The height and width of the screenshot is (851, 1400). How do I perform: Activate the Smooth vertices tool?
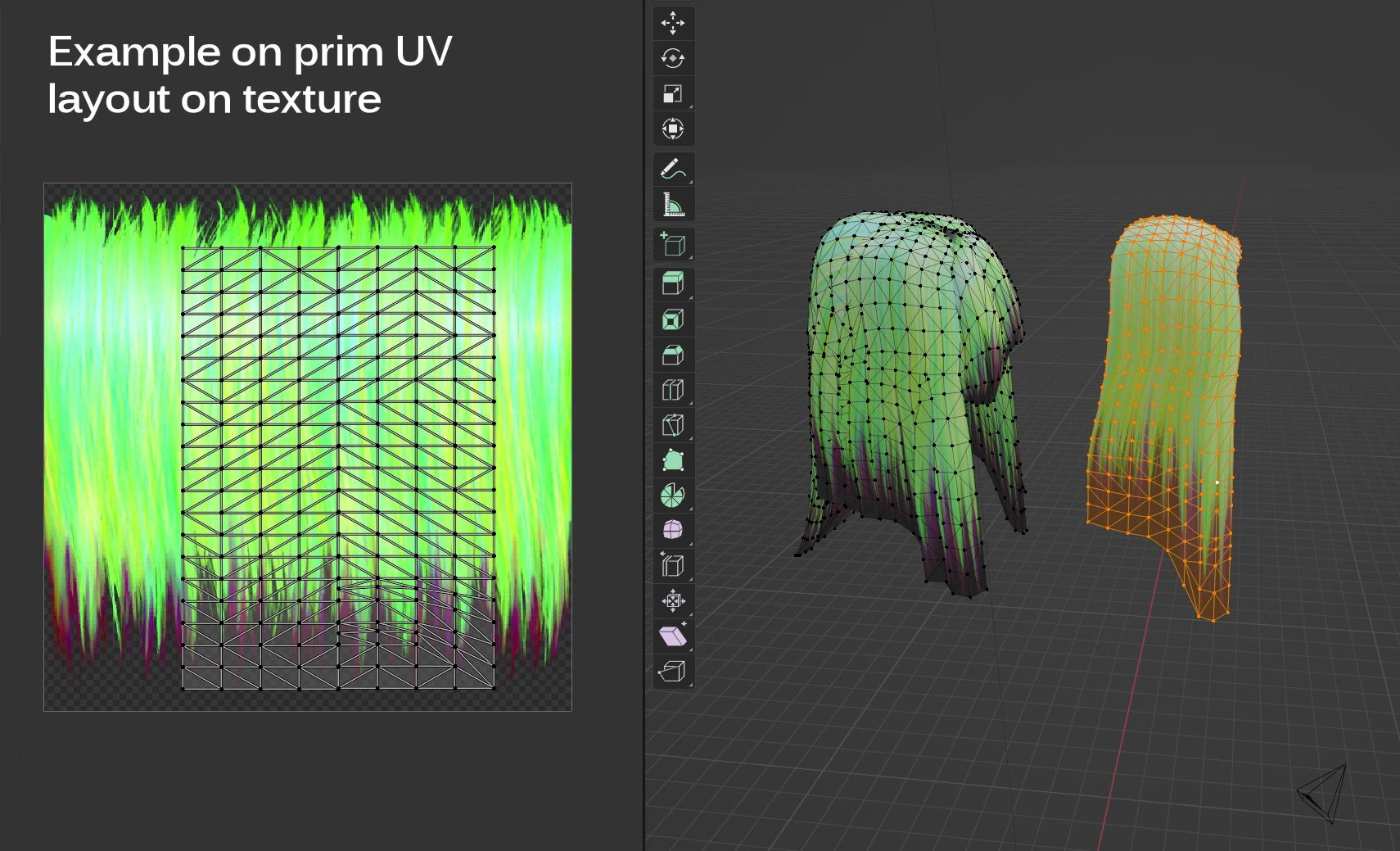pos(673,530)
